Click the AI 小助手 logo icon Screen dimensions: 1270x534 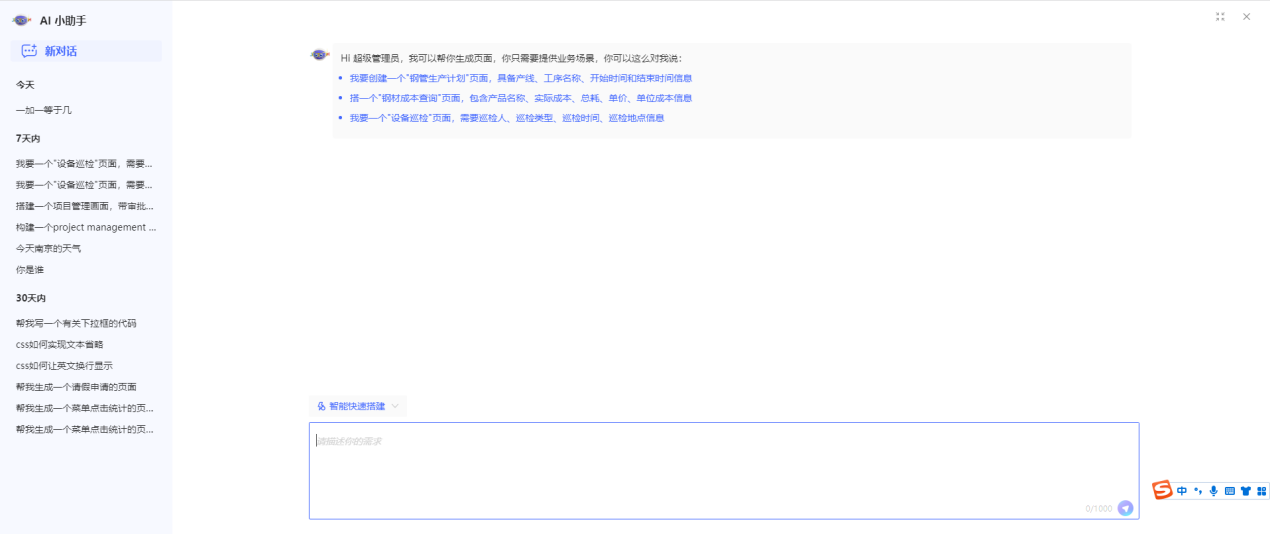22,19
